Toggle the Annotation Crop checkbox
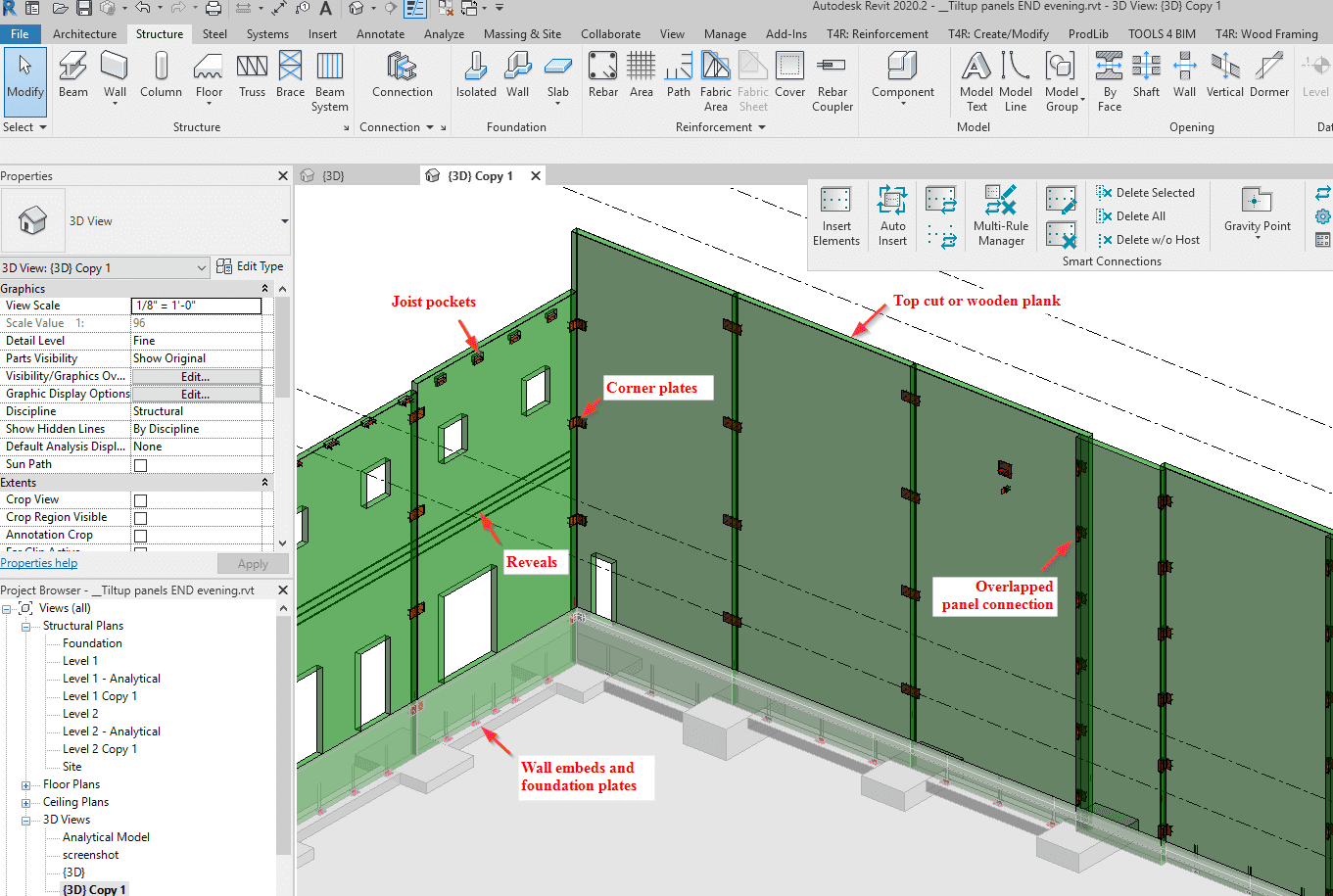1333x896 pixels. [x=140, y=536]
